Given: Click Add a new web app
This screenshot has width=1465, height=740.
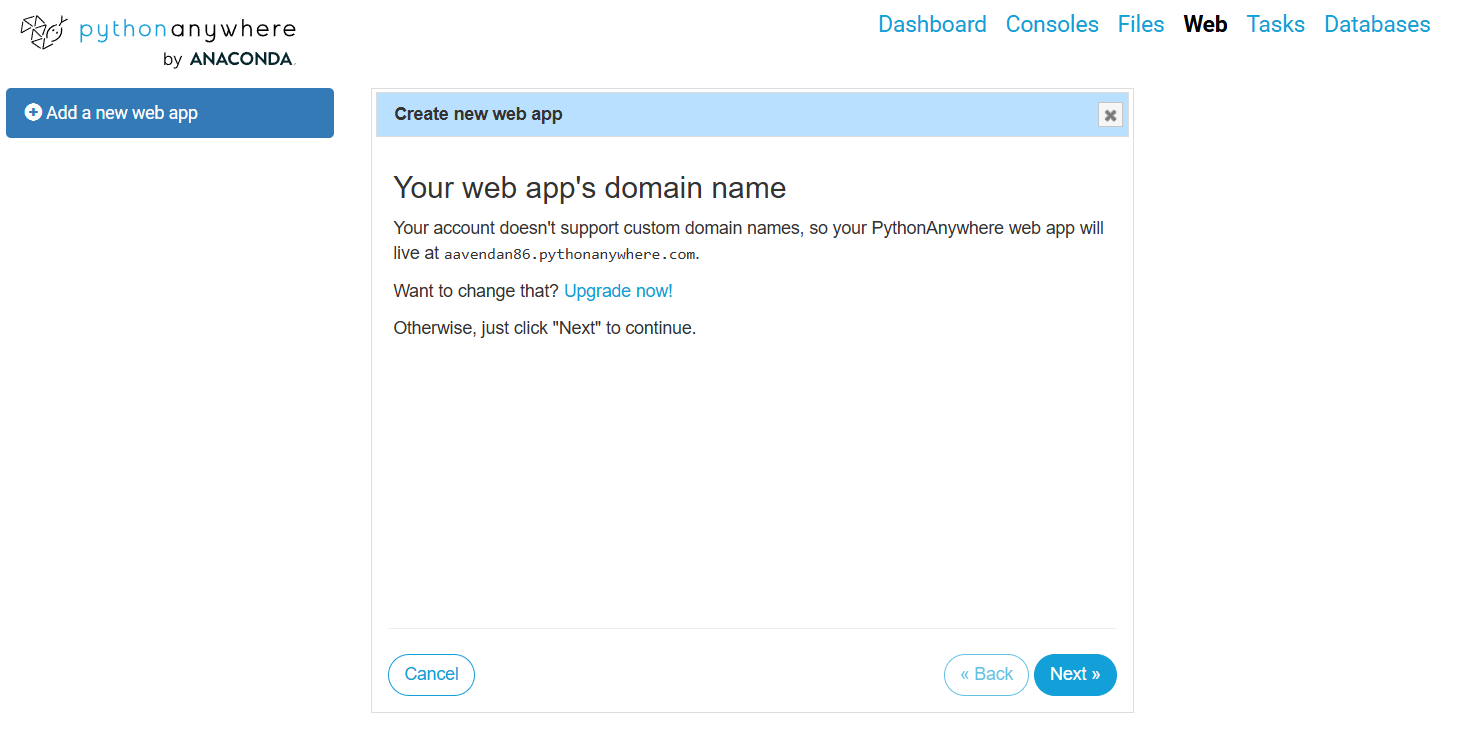Looking at the screenshot, I should (x=170, y=113).
